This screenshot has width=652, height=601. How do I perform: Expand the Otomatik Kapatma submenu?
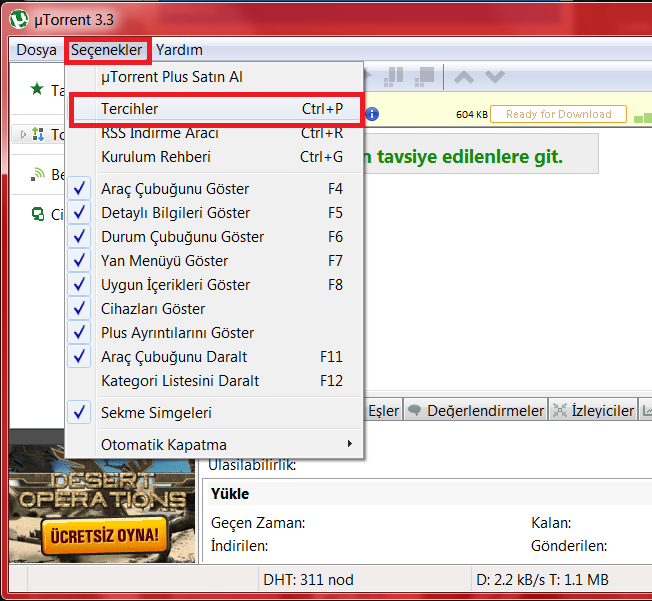[215, 445]
